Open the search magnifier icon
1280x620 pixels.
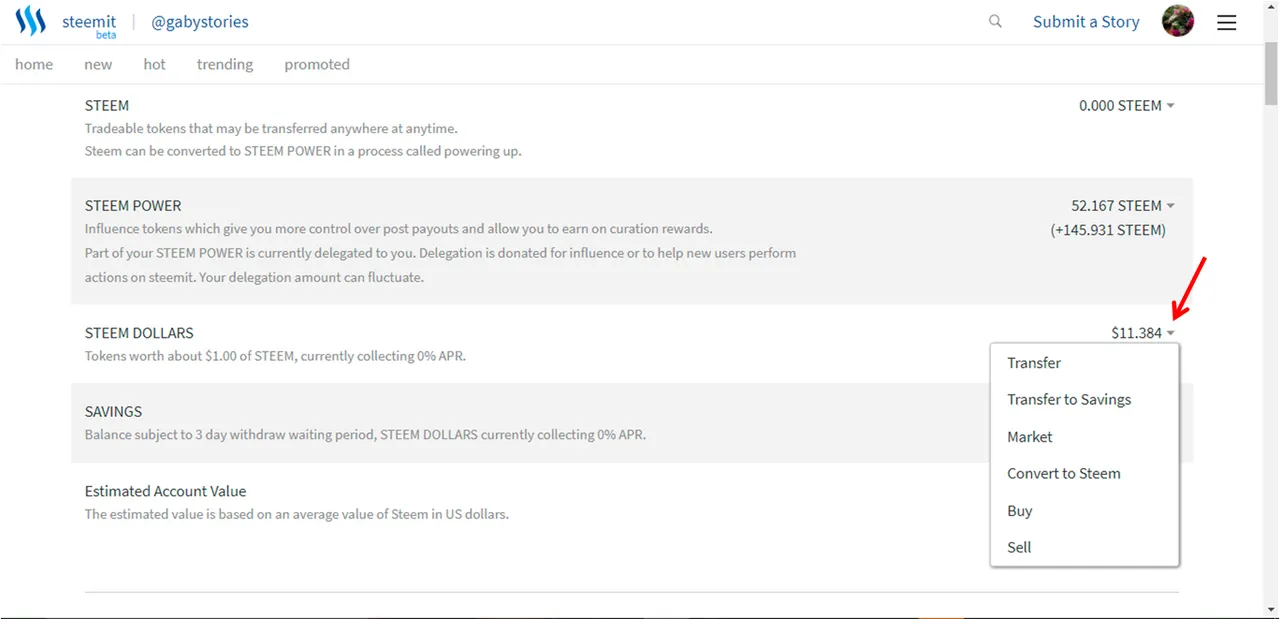tap(995, 21)
